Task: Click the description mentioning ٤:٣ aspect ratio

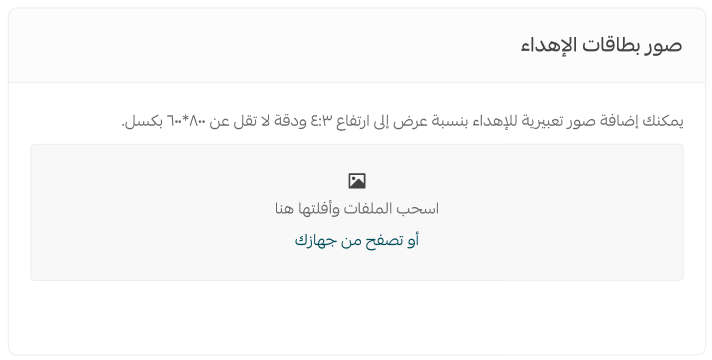Action: (402, 122)
